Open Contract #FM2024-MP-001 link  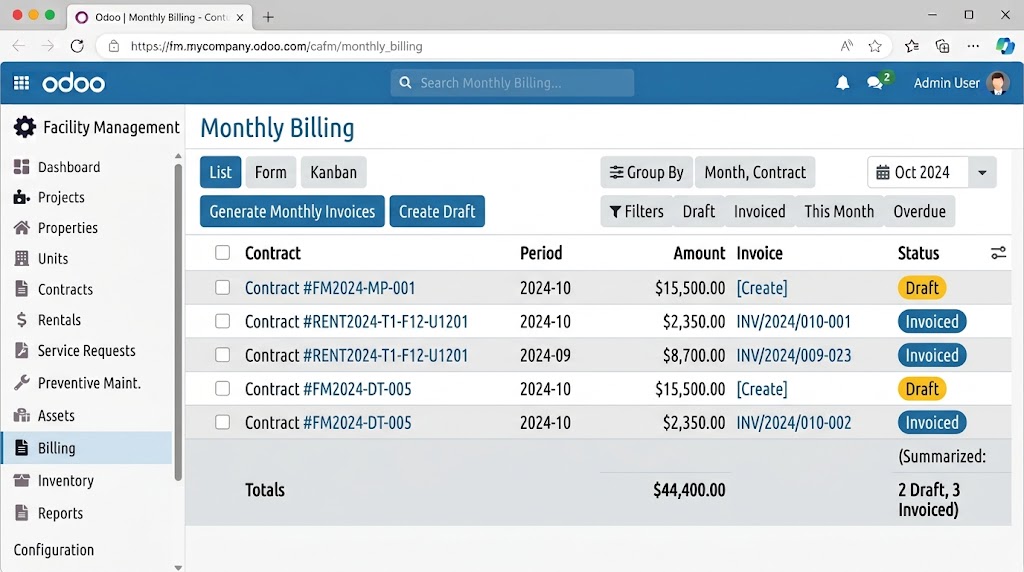click(x=330, y=288)
